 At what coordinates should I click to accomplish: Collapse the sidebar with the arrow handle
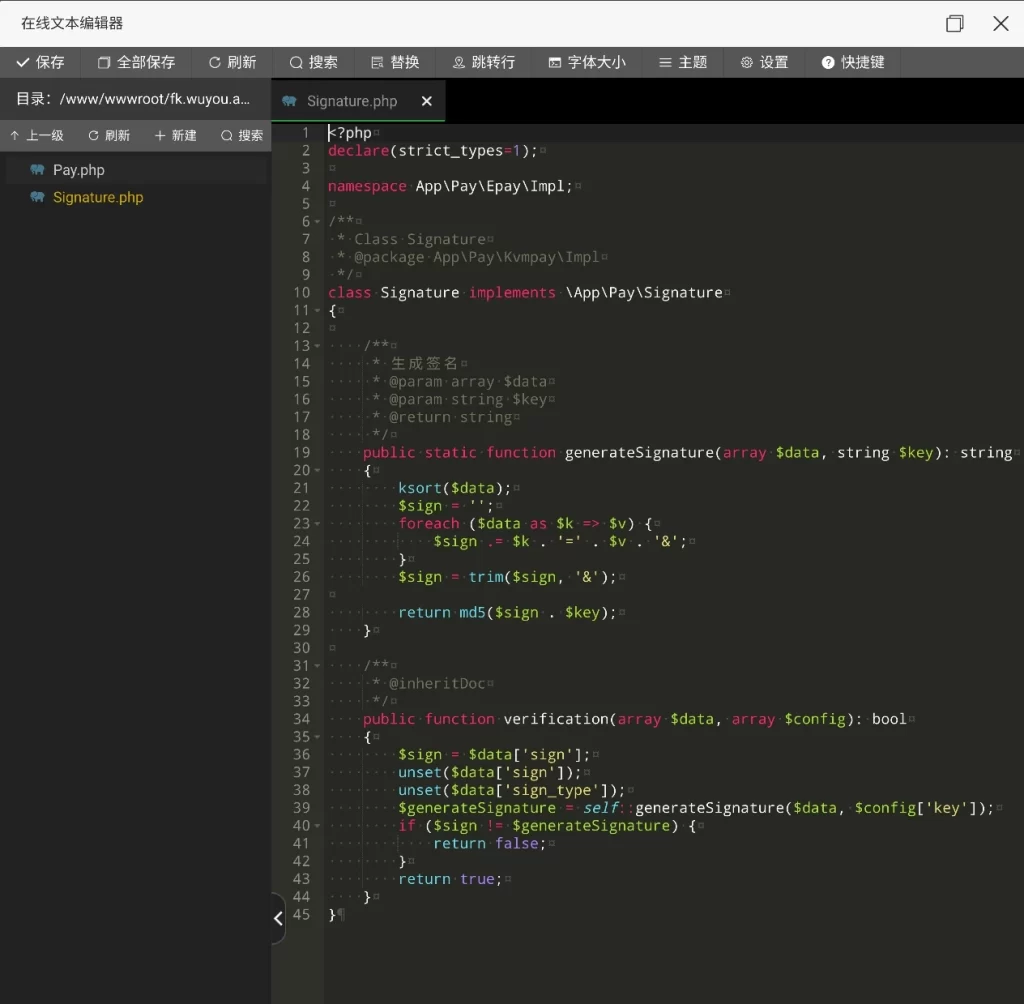click(278, 918)
